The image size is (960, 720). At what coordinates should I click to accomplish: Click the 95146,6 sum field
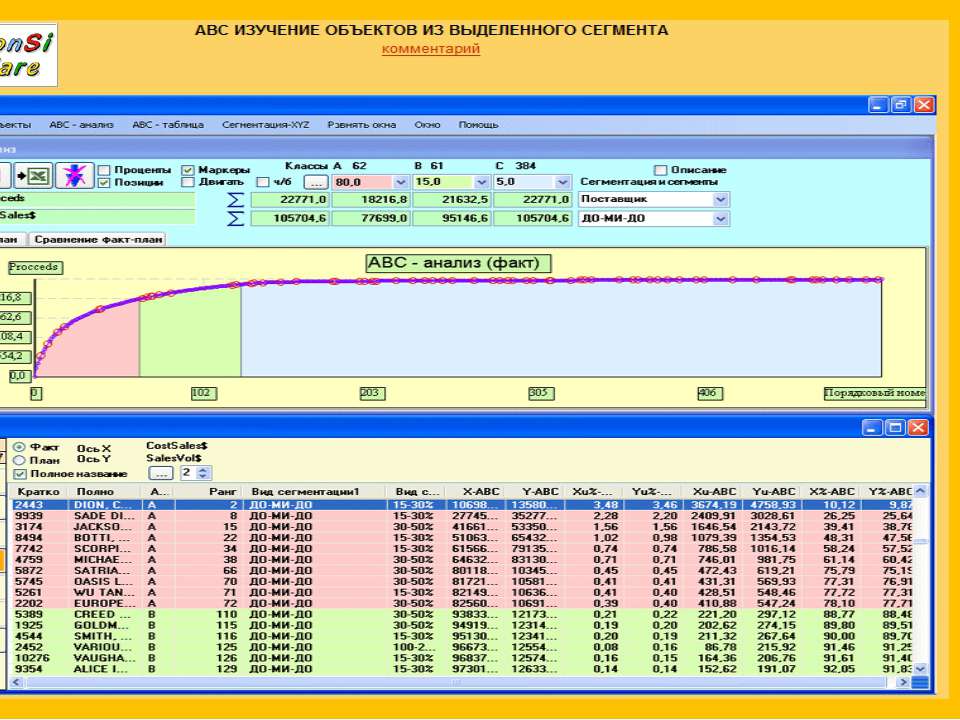pyautogui.click(x=451, y=219)
